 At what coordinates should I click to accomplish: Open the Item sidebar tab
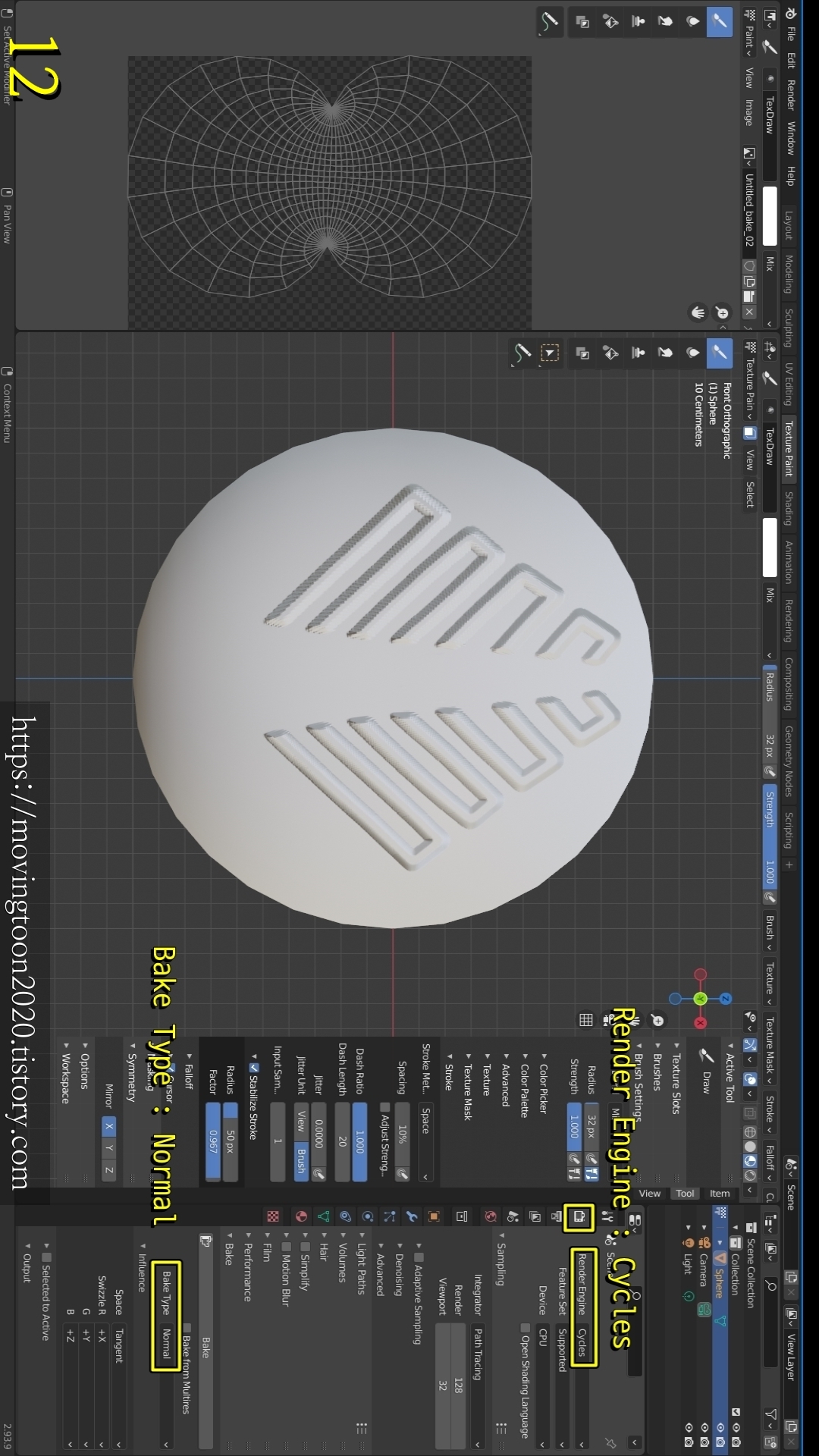pyautogui.click(x=720, y=1194)
